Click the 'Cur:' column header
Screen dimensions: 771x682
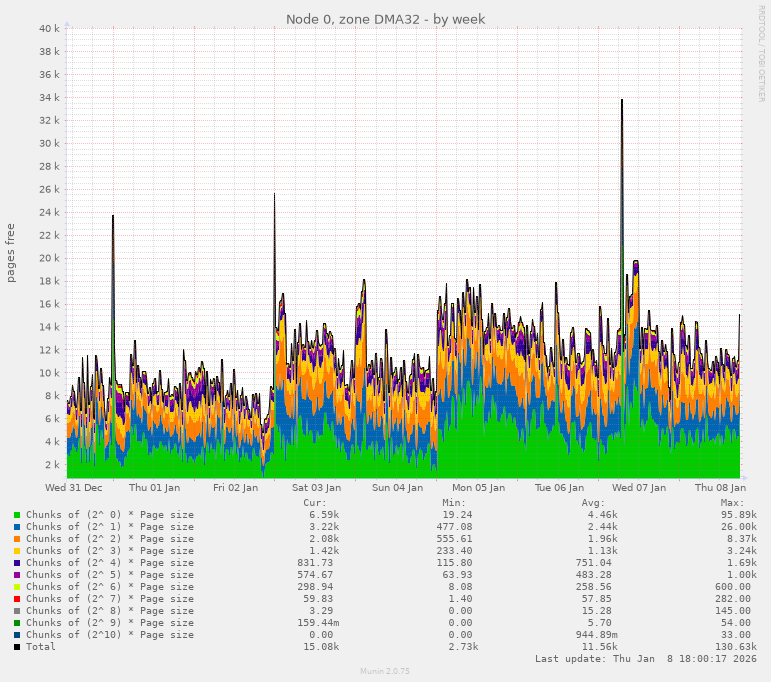[x=315, y=503]
